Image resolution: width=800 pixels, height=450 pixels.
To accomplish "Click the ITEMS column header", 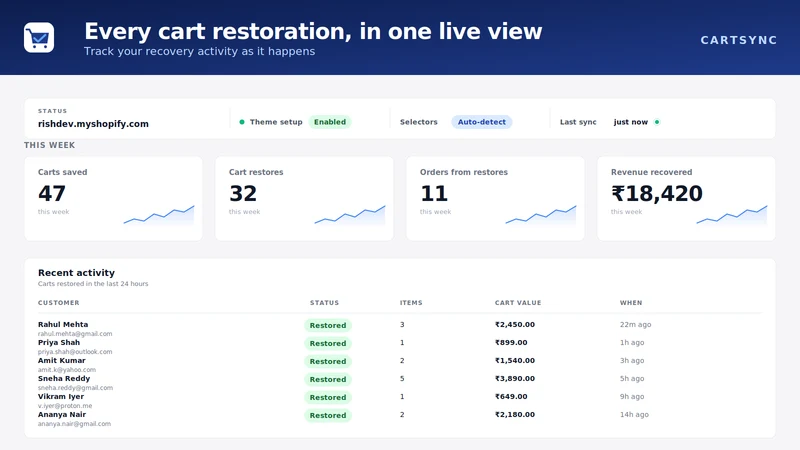I will [411, 303].
